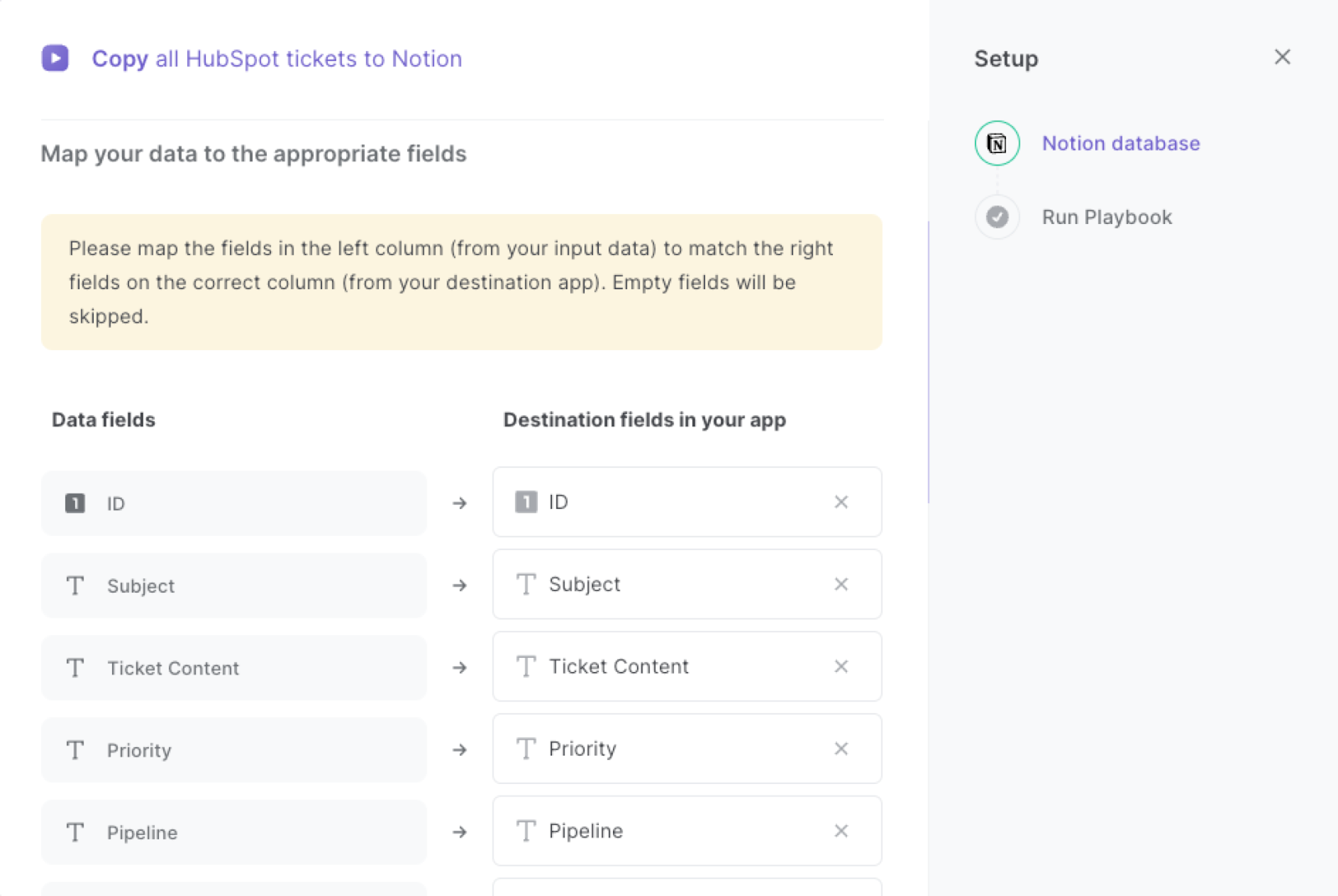The image size is (1338, 896).
Task: Click 'Destination fields in your app' heading
Action: (x=645, y=420)
